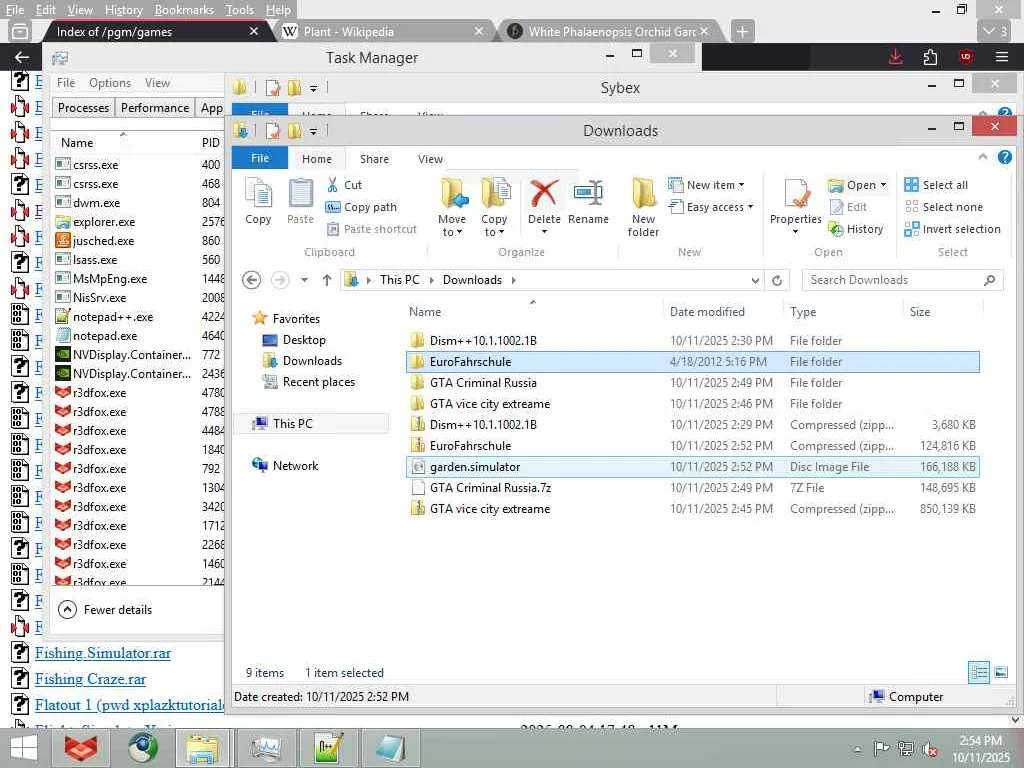Image resolution: width=1024 pixels, height=768 pixels.
Task: Switch to the Share ribbon tab
Action: click(x=374, y=159)
